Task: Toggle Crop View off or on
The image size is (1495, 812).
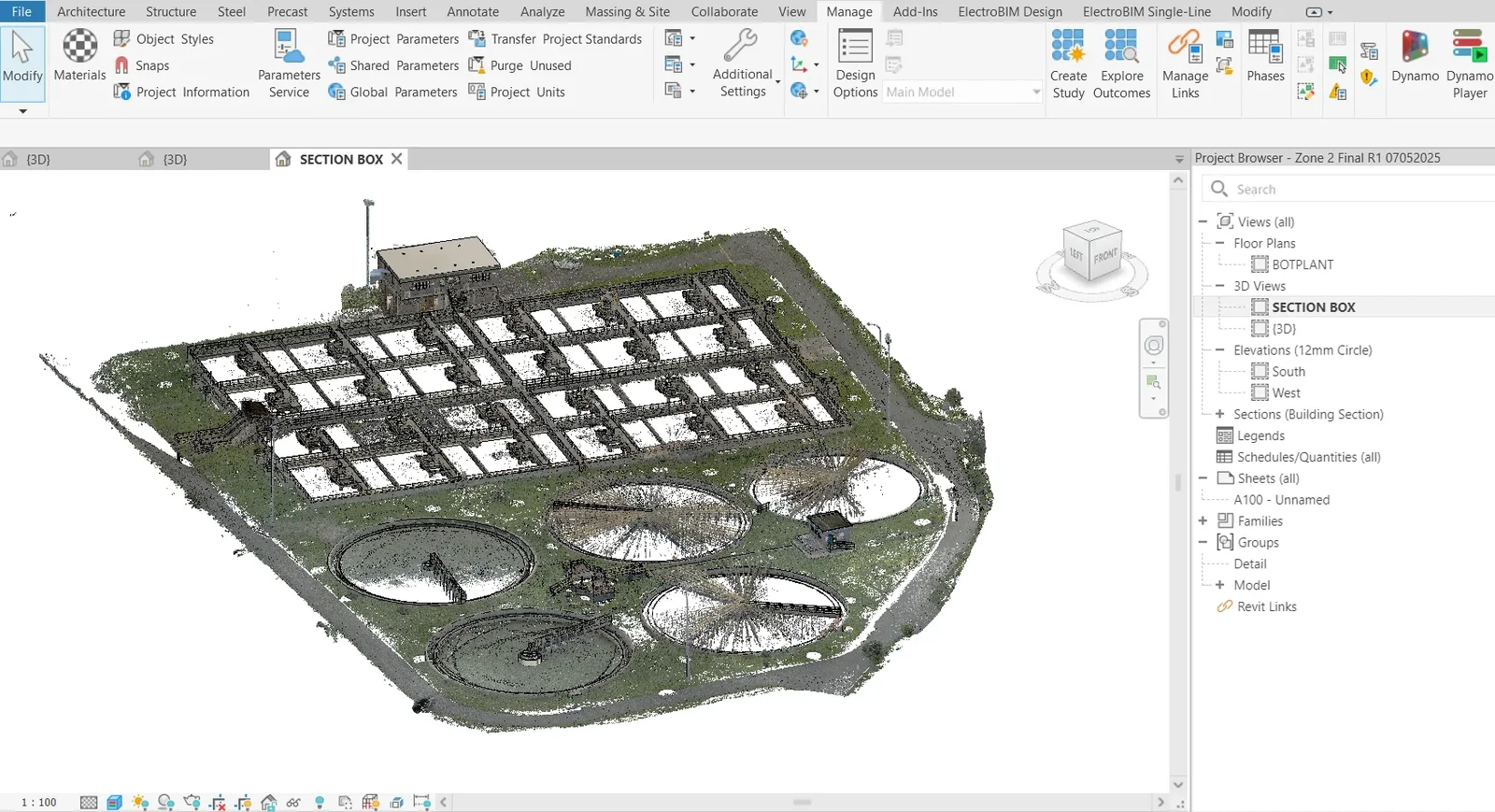Action: [x=218, y=803]
